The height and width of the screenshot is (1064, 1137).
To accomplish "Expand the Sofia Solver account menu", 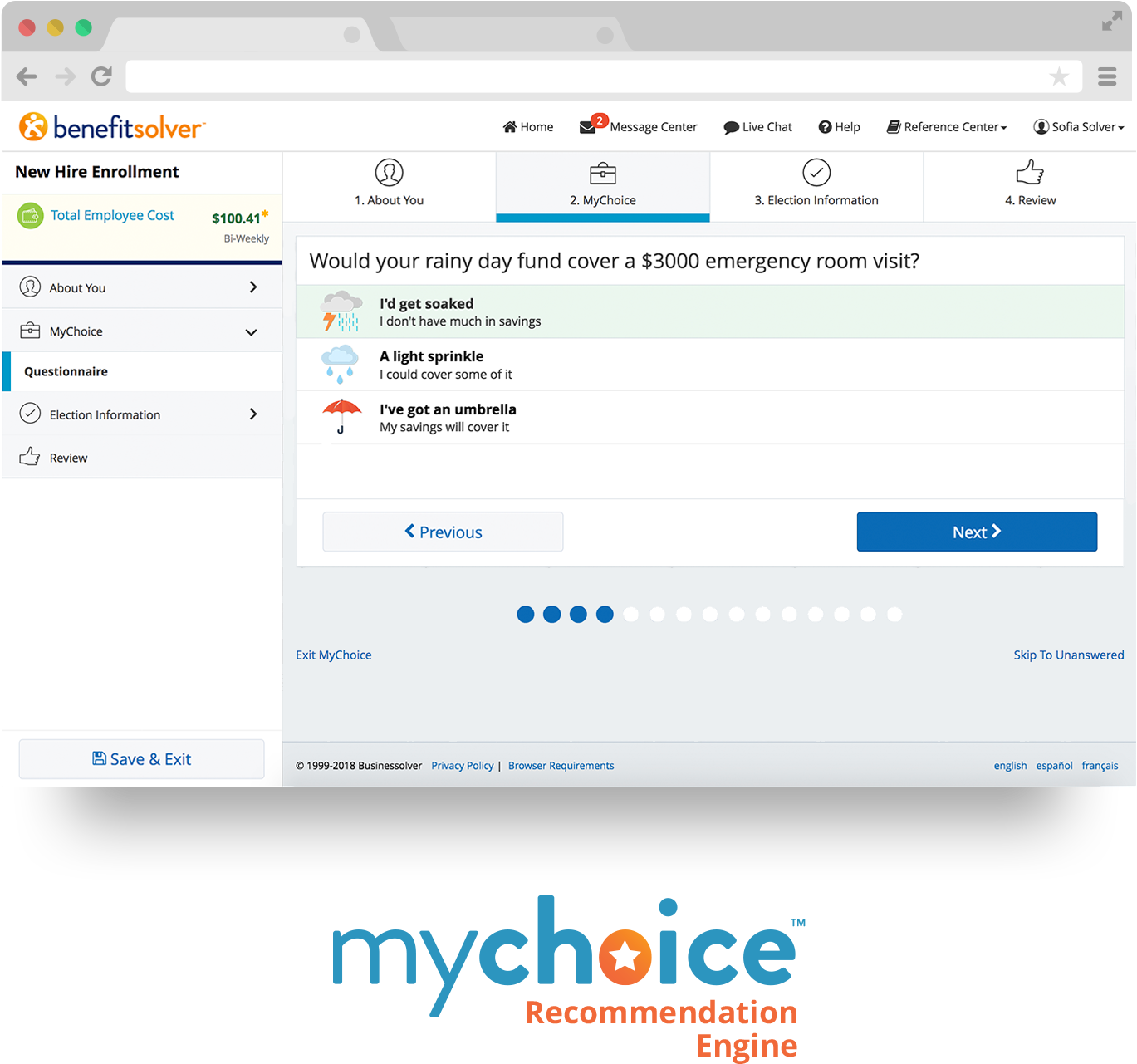I will [x=1078, y=127].
